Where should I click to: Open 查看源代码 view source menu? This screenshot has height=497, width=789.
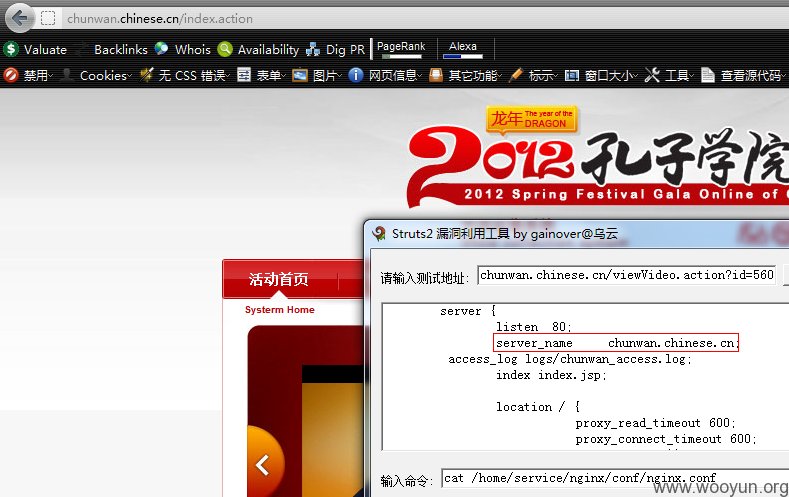tap(753, 75)
